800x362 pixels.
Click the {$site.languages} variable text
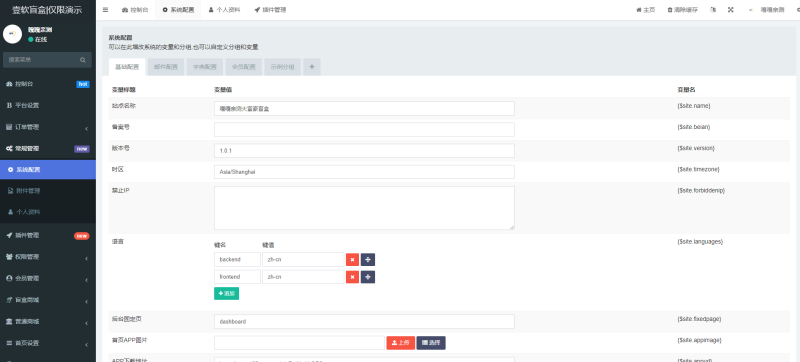(700, 241)
